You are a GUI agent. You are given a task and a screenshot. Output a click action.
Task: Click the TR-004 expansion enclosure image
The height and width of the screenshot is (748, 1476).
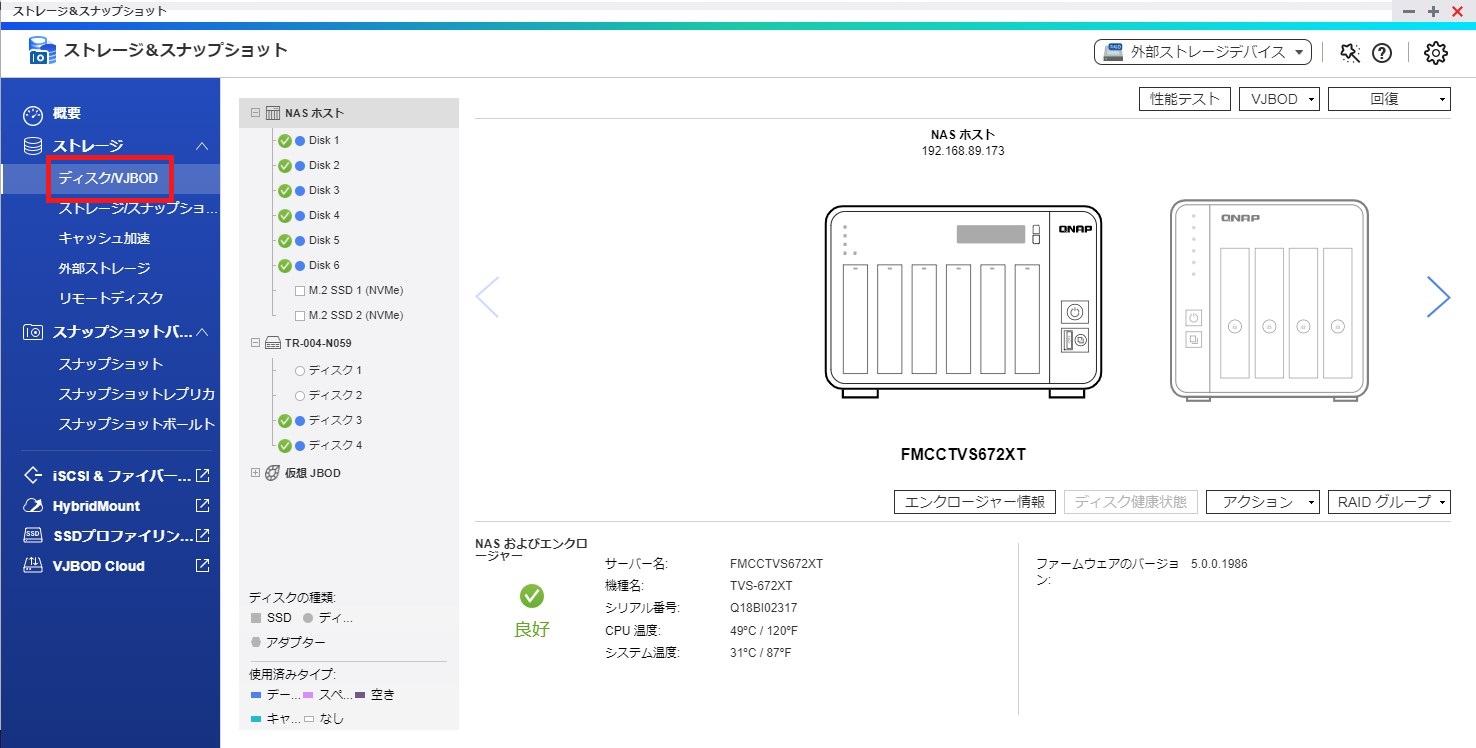point(1269,300)
